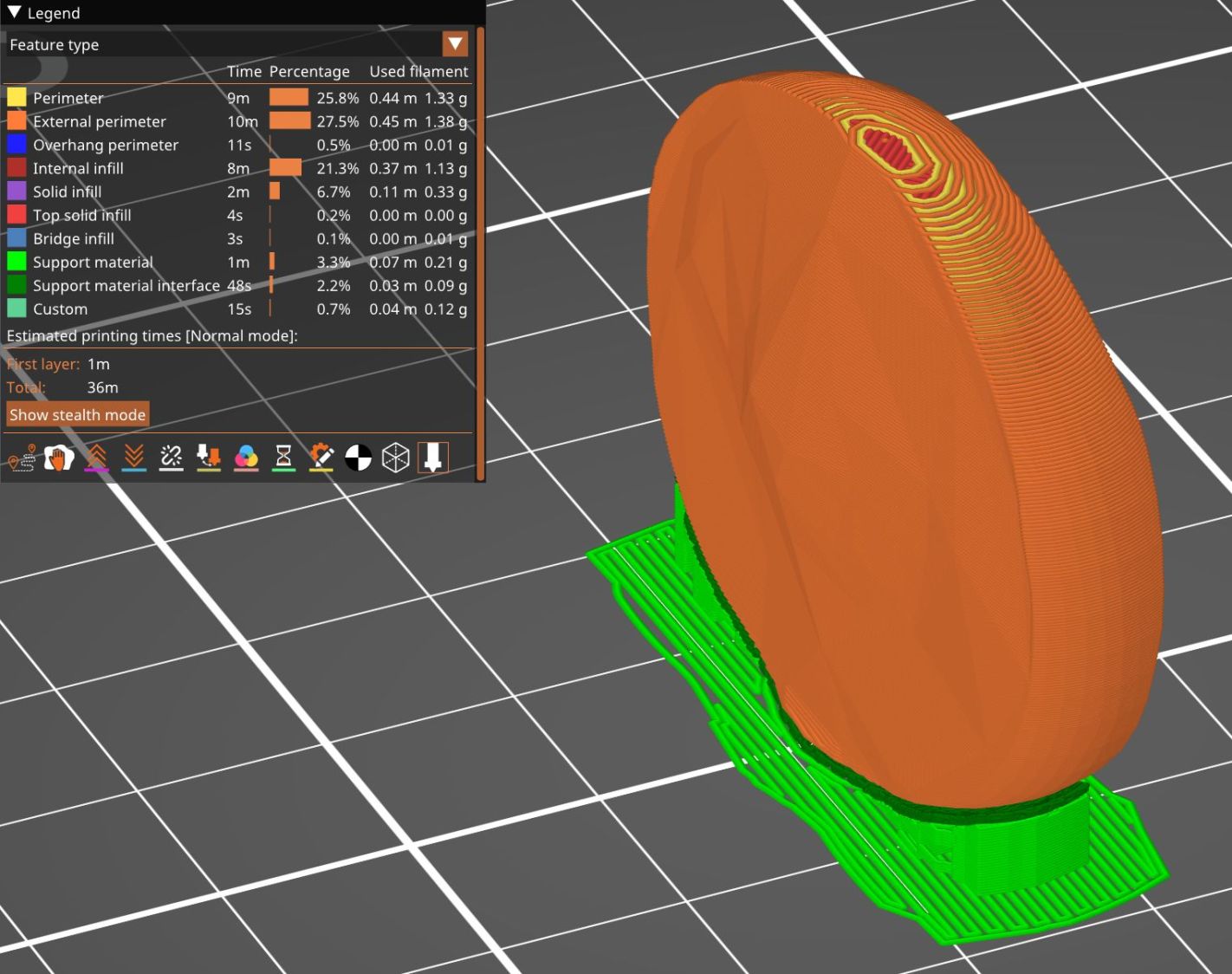The height and width of the screenshot is (974, 1232).
Task: Click the Color changes circles icon
Action: 246,458
